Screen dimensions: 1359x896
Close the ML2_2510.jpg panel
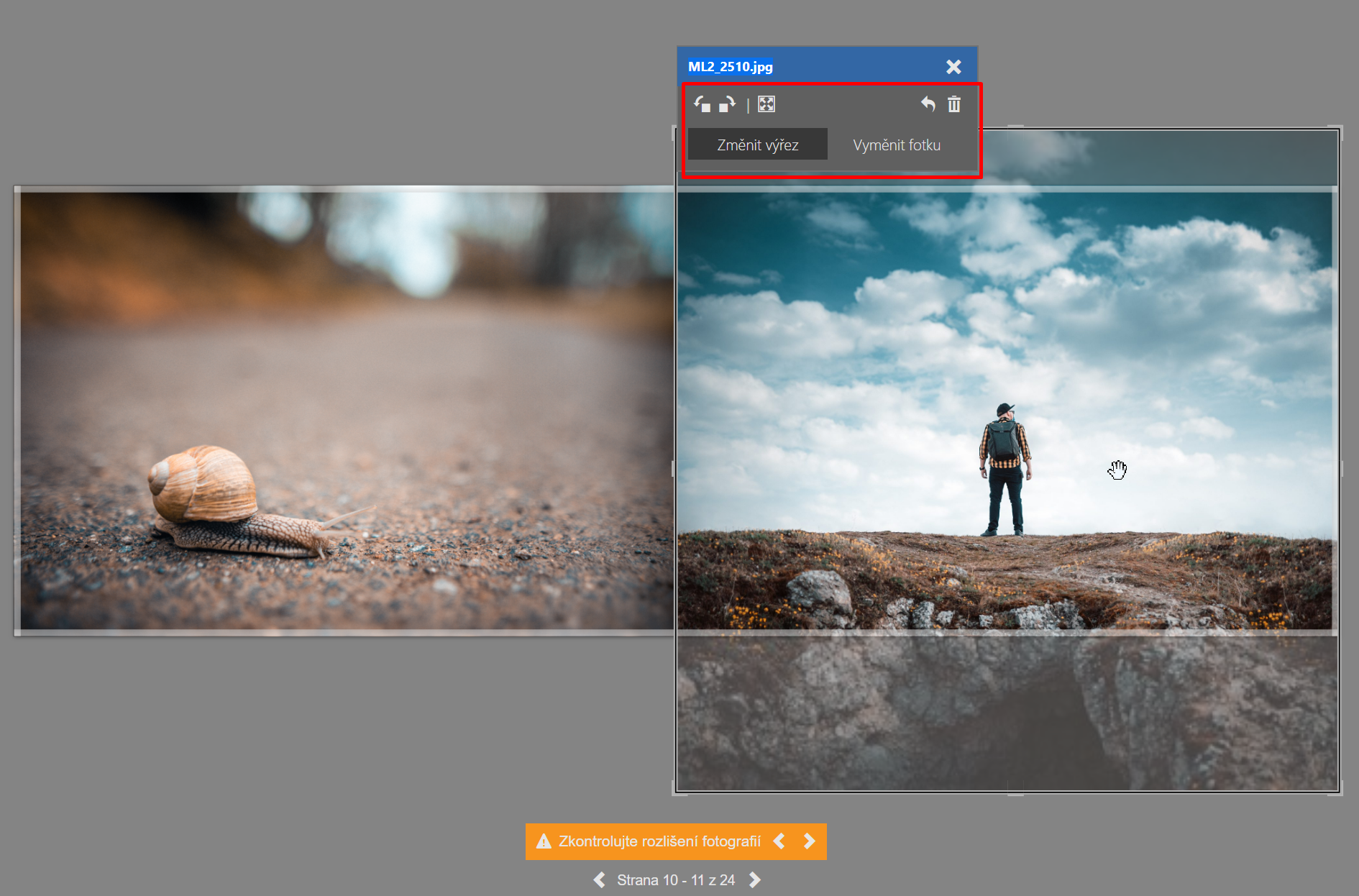953,67
